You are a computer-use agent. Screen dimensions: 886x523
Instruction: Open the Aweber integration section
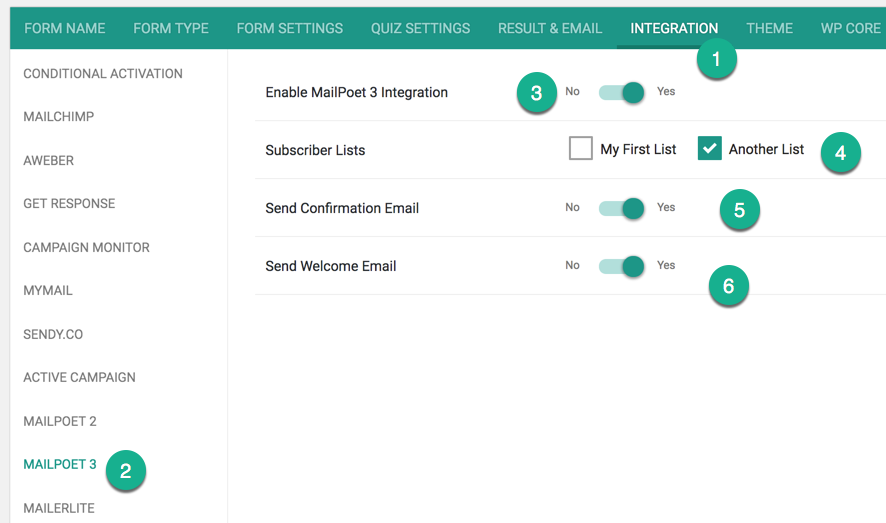pyautogui.click(x=49, y=161)
